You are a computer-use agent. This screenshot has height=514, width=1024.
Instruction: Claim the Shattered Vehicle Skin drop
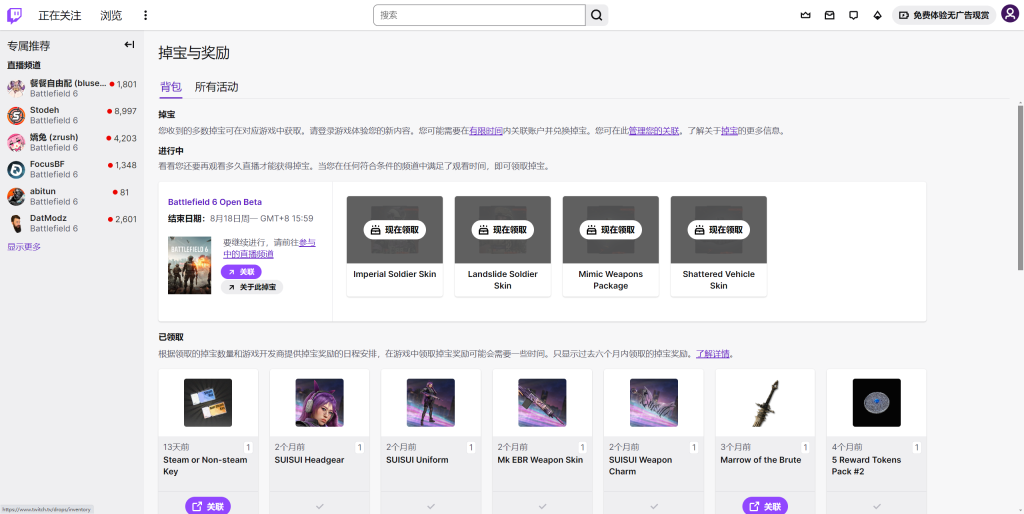tap(719, 230)
